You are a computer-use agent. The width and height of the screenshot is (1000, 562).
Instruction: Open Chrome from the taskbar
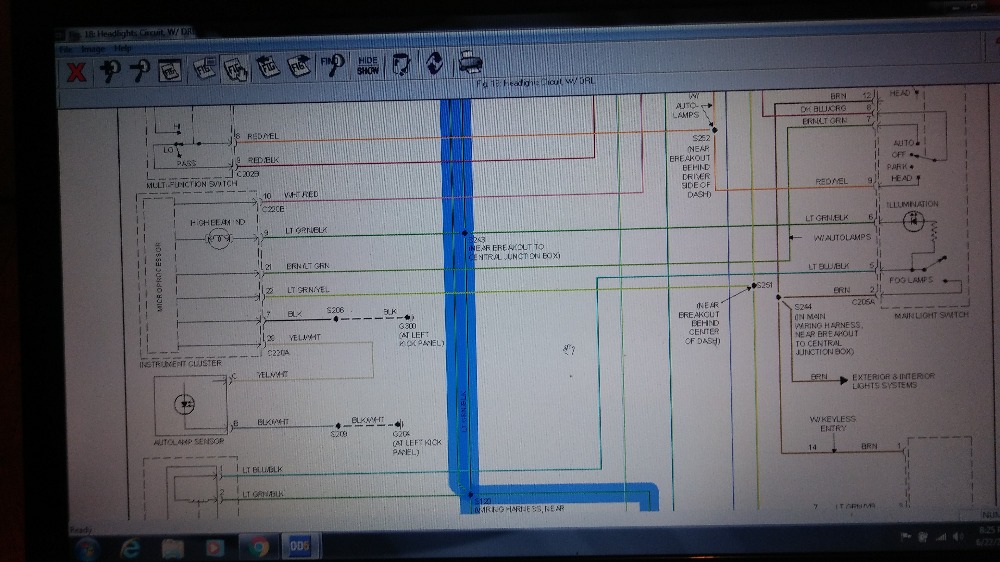click(x=258, y=547)
